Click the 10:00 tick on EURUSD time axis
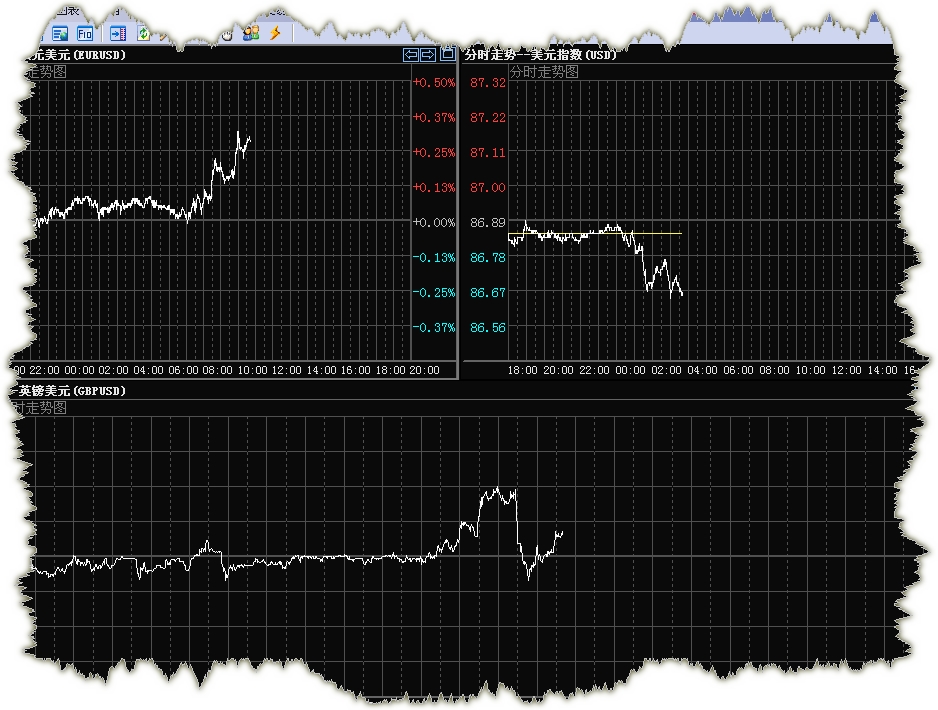 [x=252, y=370]
